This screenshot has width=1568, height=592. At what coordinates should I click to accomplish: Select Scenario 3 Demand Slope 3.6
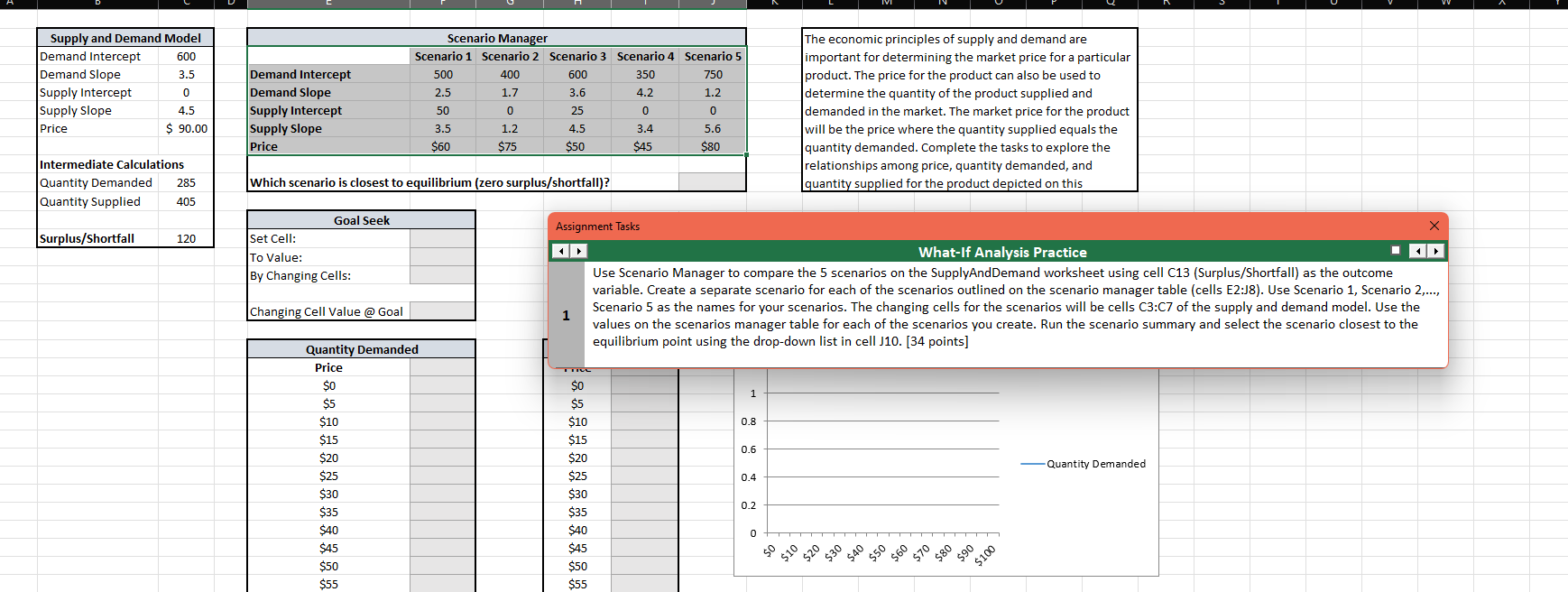[x=577, y=92]
